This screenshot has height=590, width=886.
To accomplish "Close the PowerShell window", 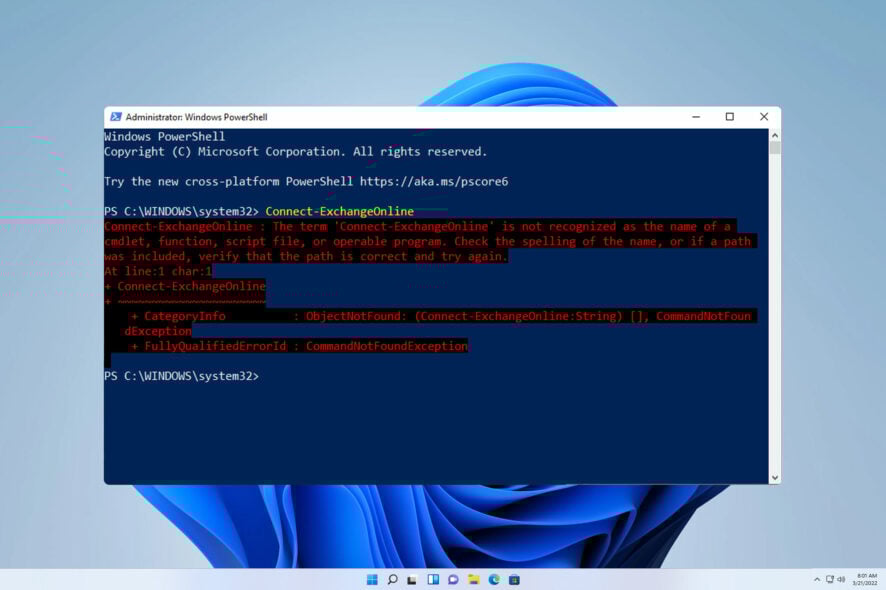I will (764, 116).
